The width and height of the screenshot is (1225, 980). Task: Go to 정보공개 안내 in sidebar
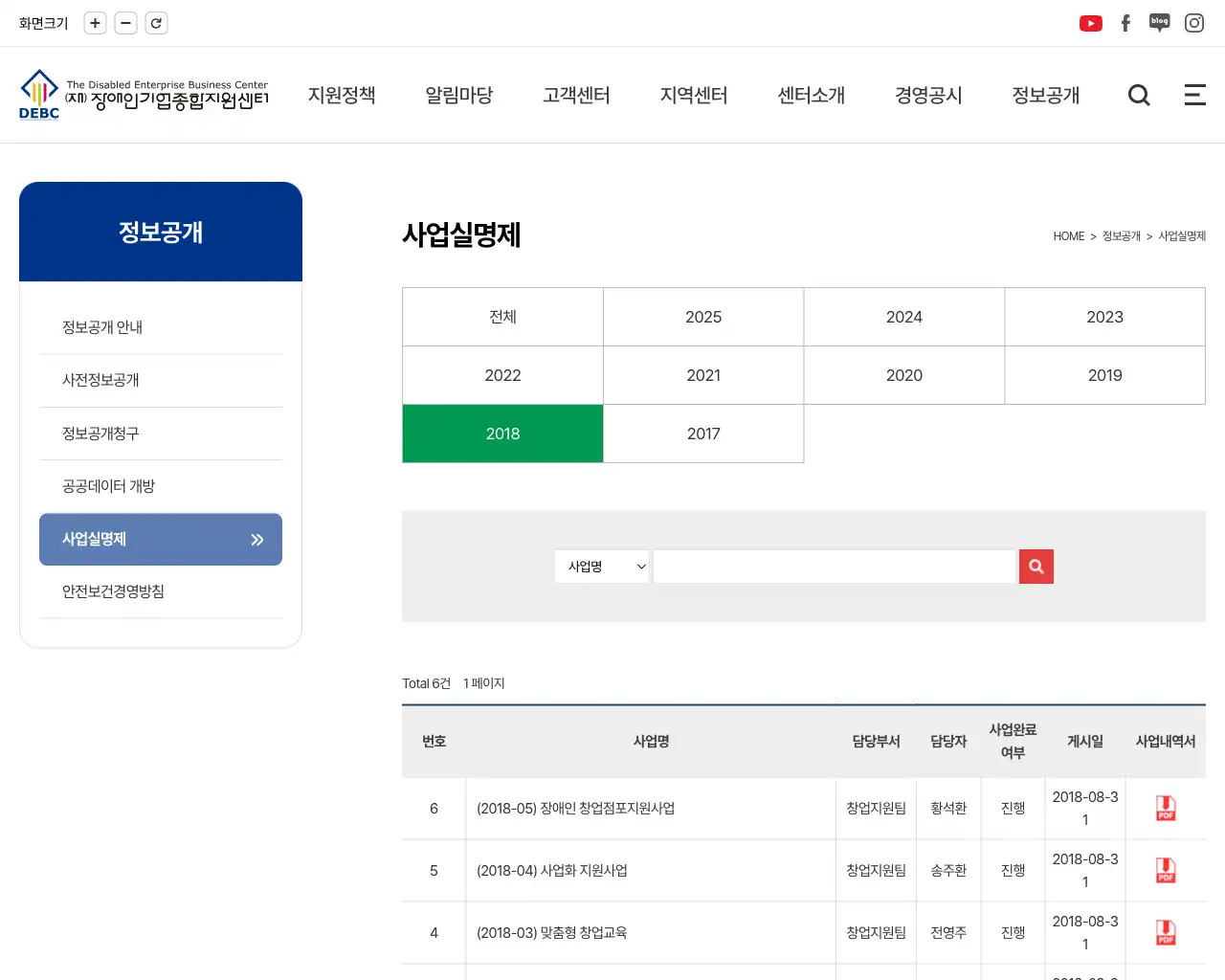click(161, 327)
